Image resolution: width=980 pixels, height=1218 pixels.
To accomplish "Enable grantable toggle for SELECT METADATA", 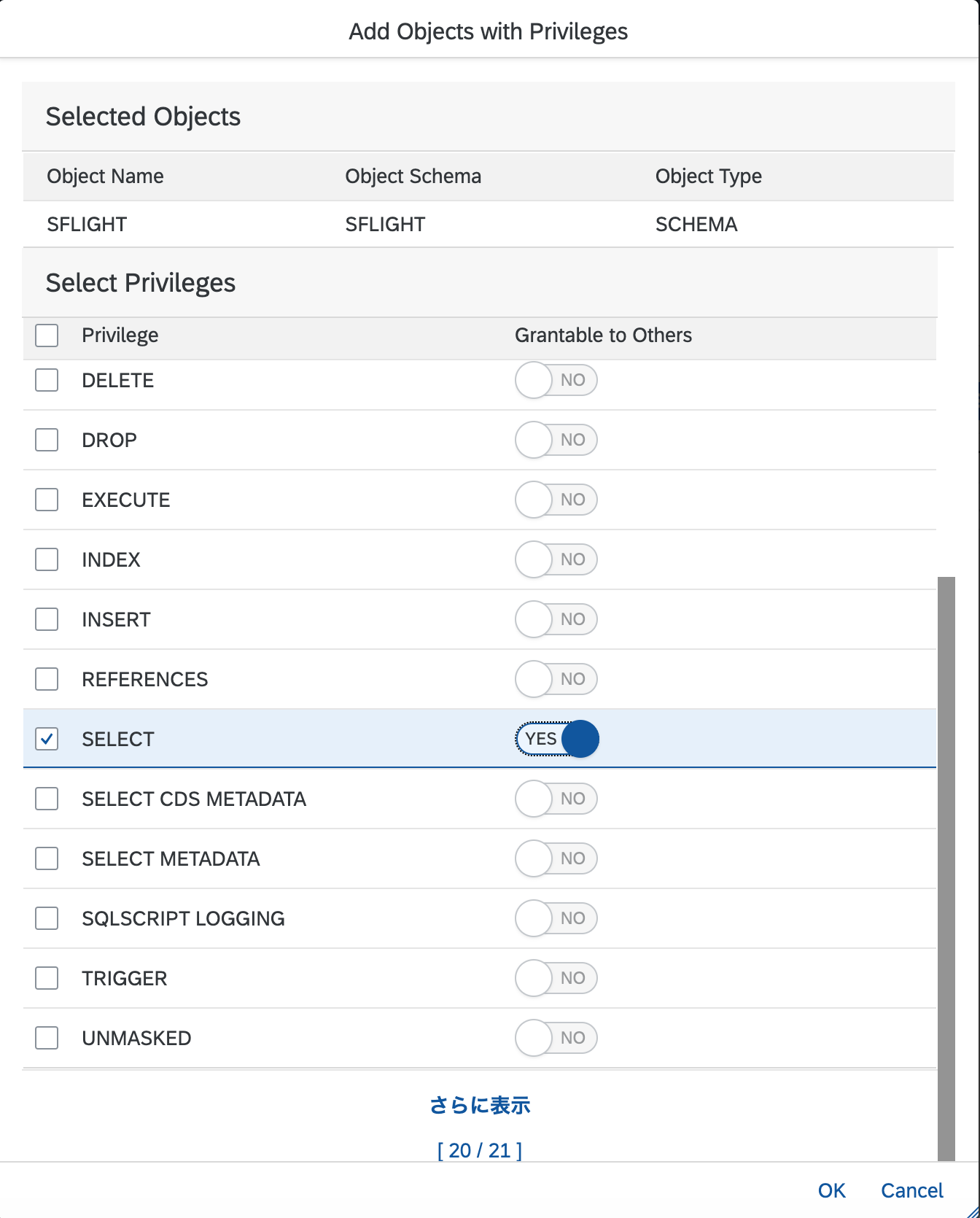I will pyautogui.click(x=556, y=858).
